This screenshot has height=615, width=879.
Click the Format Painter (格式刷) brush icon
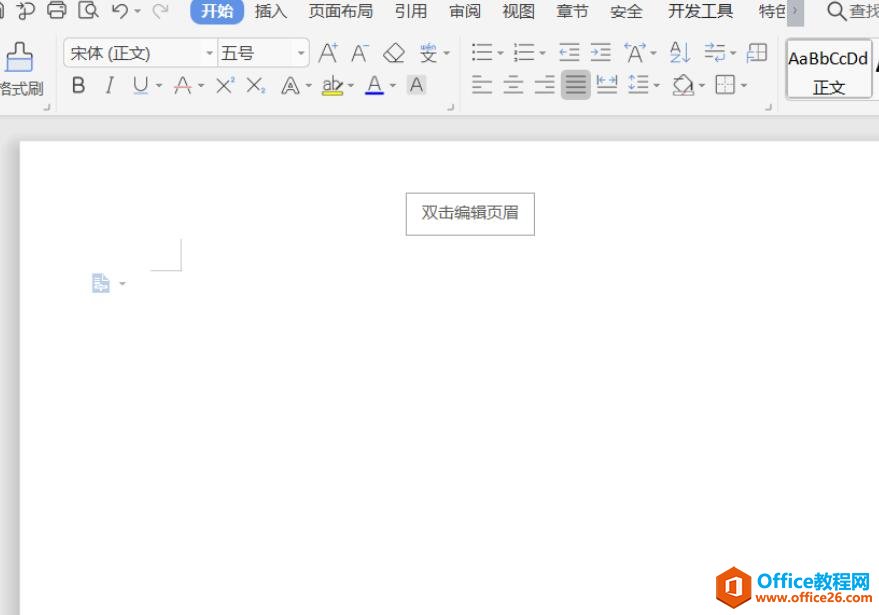tap(19, 58)
